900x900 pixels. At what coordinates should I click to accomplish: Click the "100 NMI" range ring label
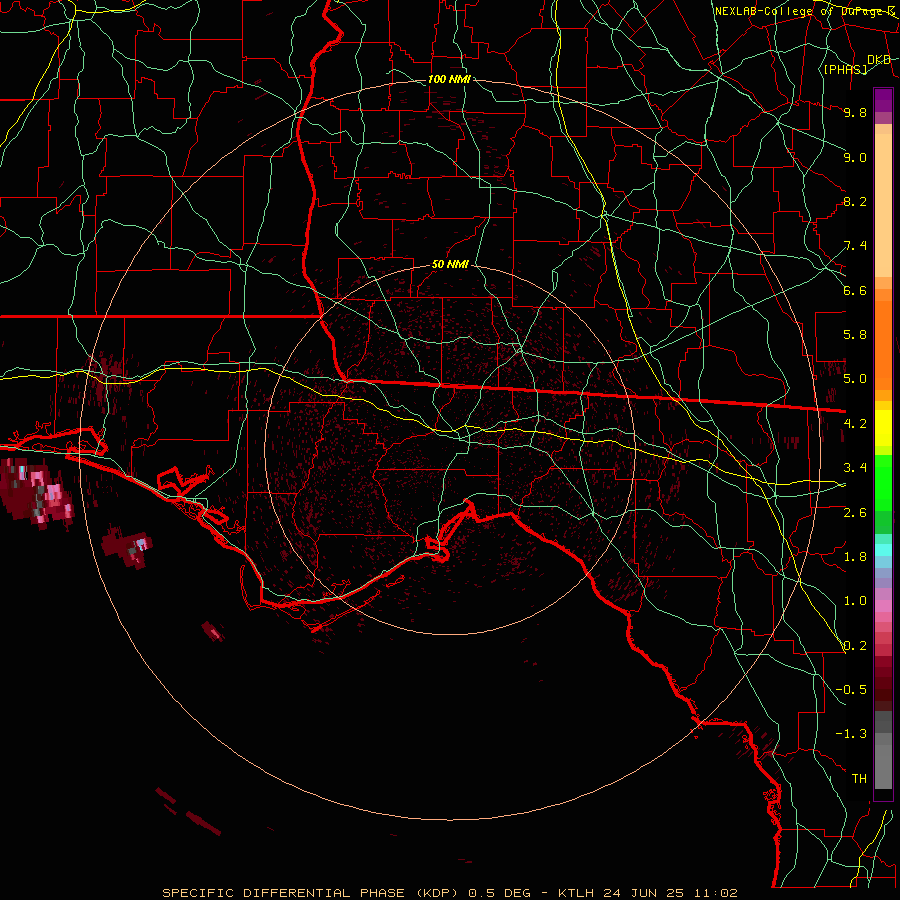tap(449, 79)
